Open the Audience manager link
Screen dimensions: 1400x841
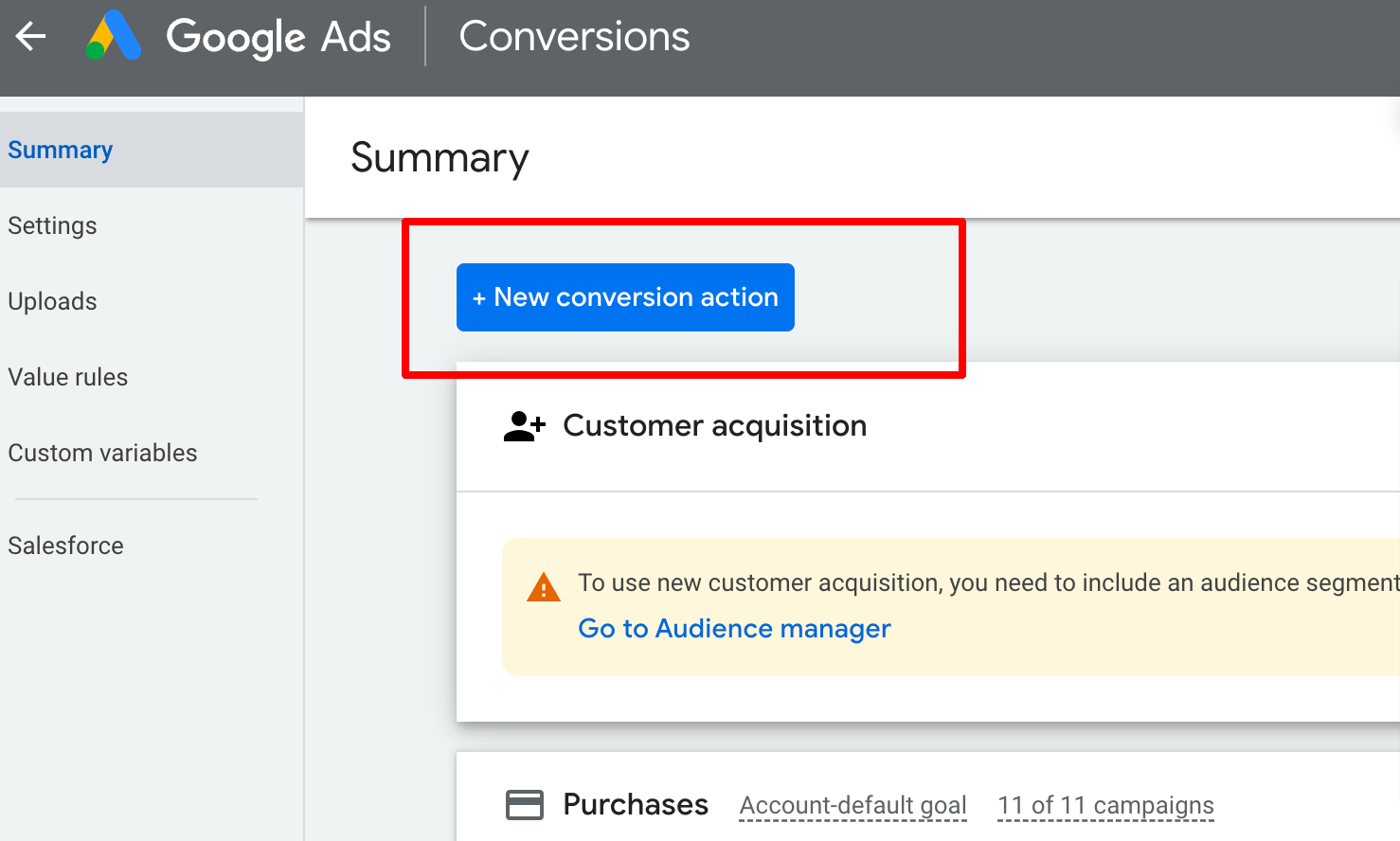pos(734,628)
